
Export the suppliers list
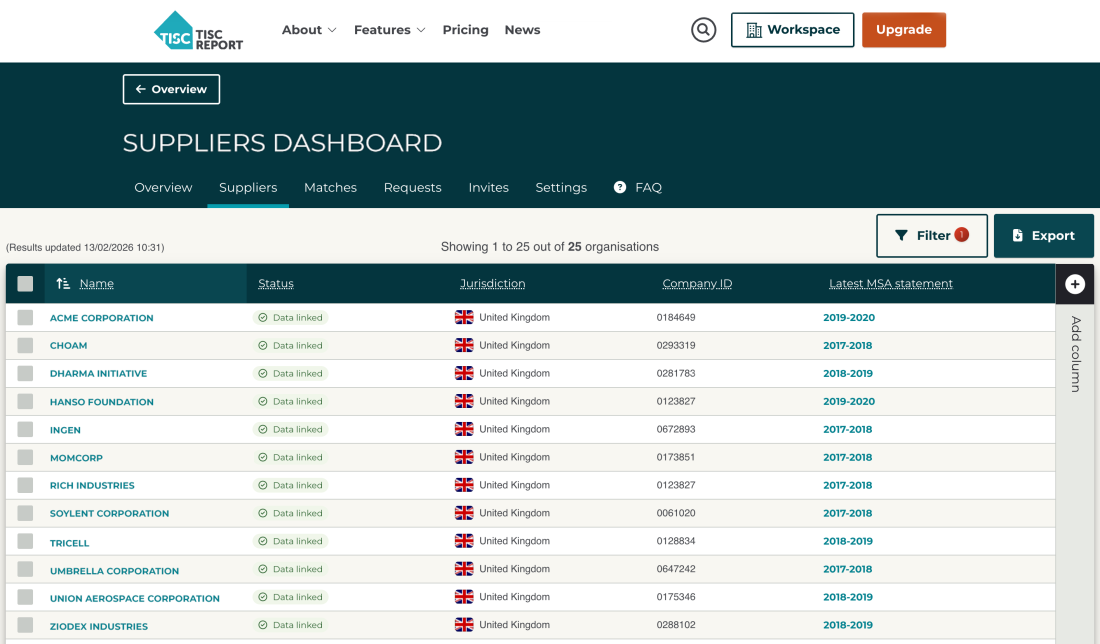click(x=1043, y=236)
